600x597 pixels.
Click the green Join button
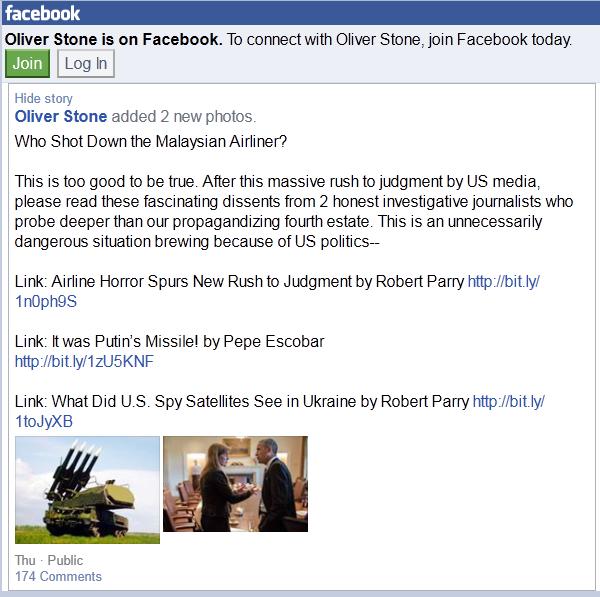(28, 64)
